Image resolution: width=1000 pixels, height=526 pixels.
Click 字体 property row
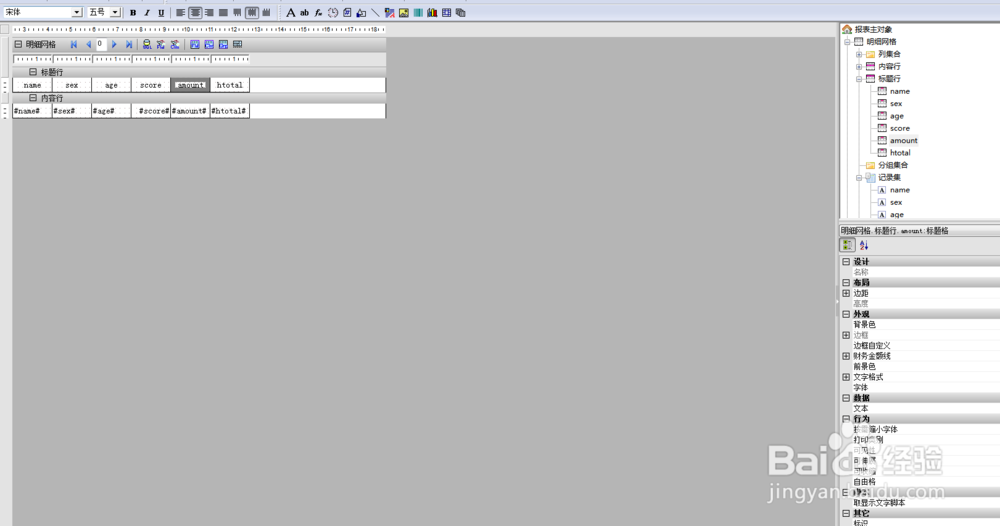click(920, 388)
